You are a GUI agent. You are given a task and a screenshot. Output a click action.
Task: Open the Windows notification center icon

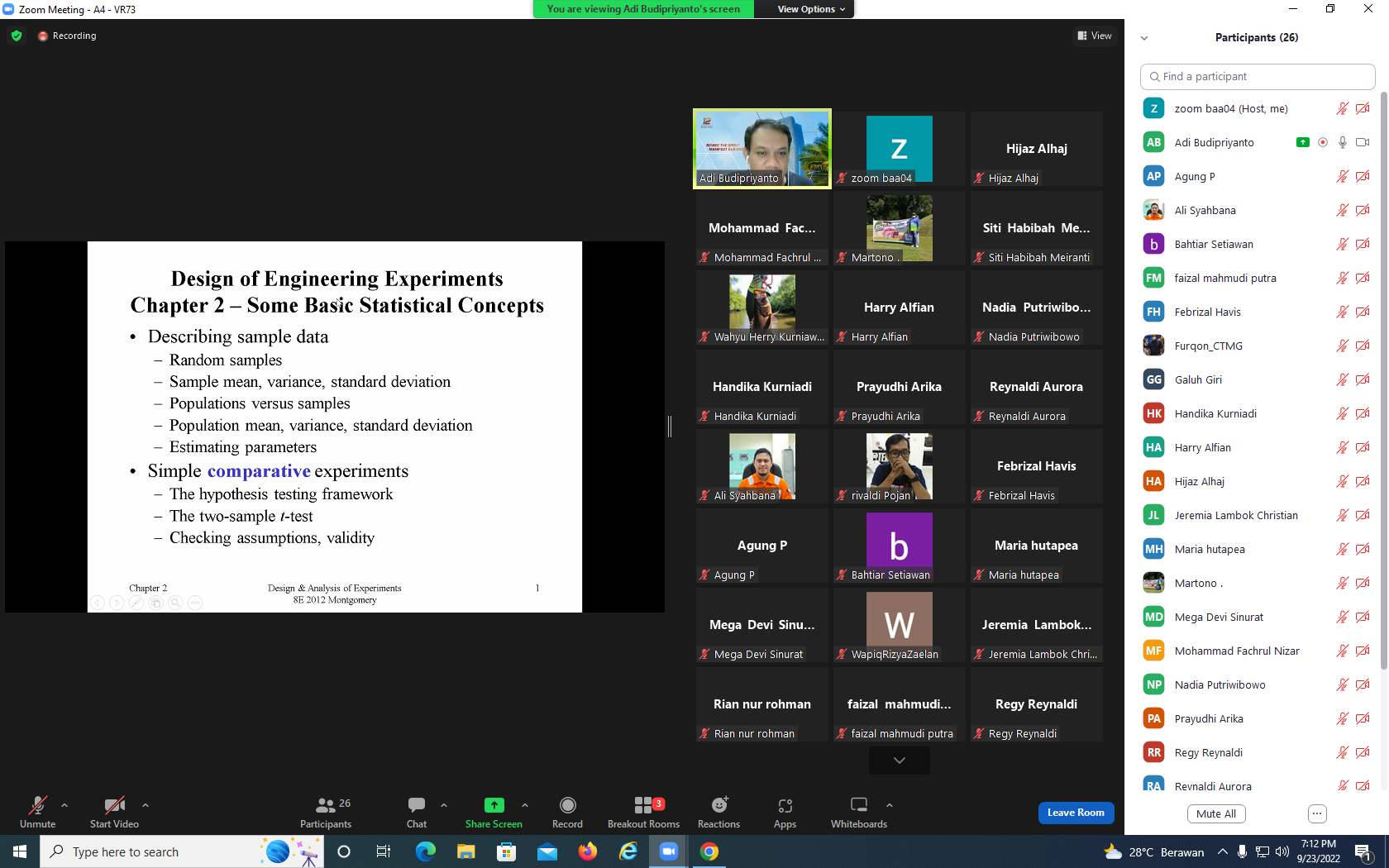coord(1364,851)
